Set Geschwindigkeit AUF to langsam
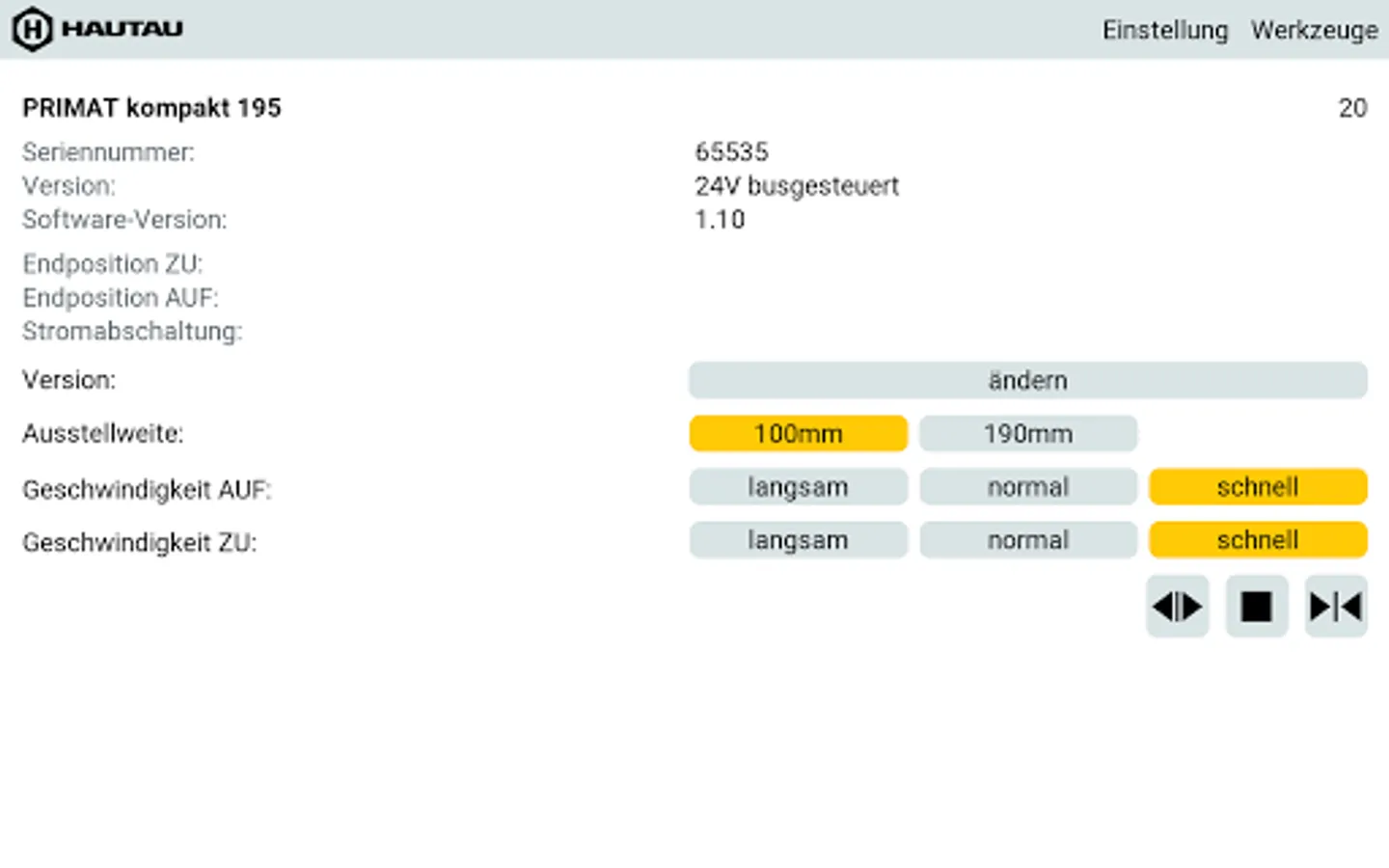This screenshot has width=1389, height=868. [x=799, y=487]
